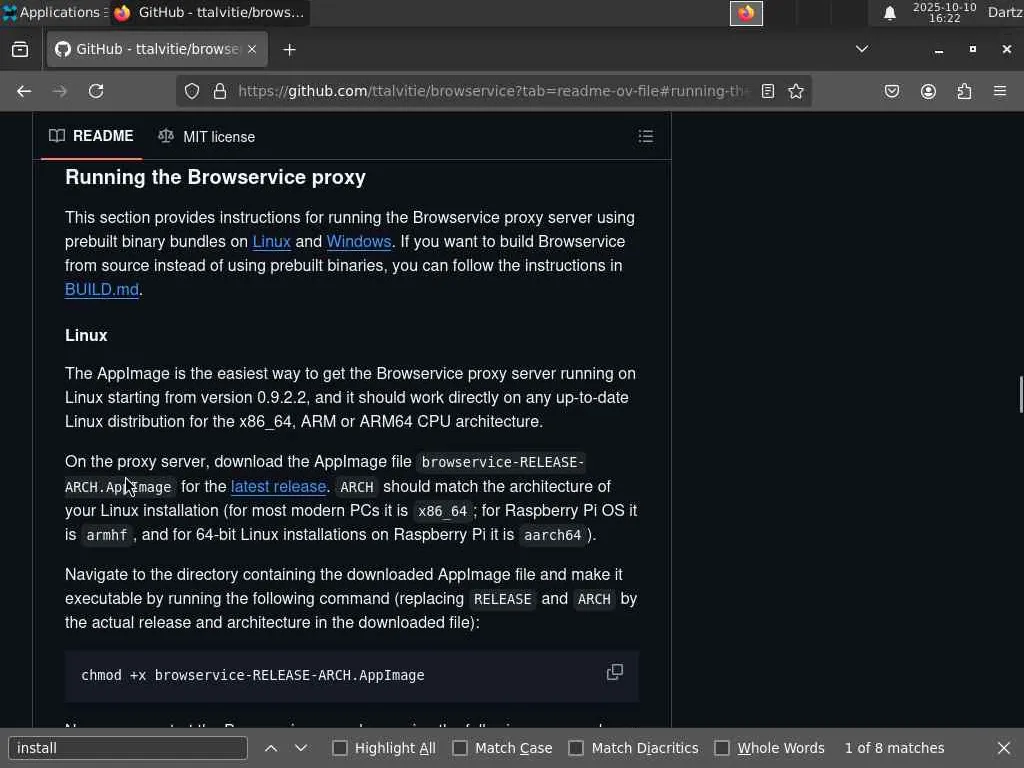Viewport: 1024px width, 768px height.
Task: Click the 'Linux' subheading
Action: click(x=86, y=335)
